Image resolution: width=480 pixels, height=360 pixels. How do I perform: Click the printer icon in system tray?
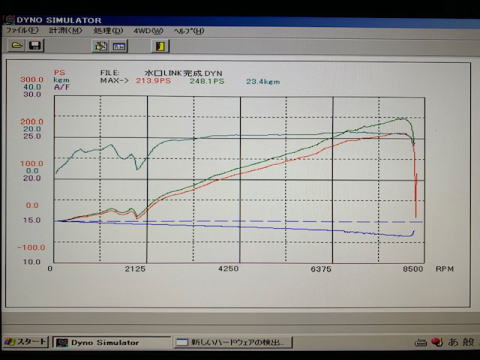coord(421,342)
